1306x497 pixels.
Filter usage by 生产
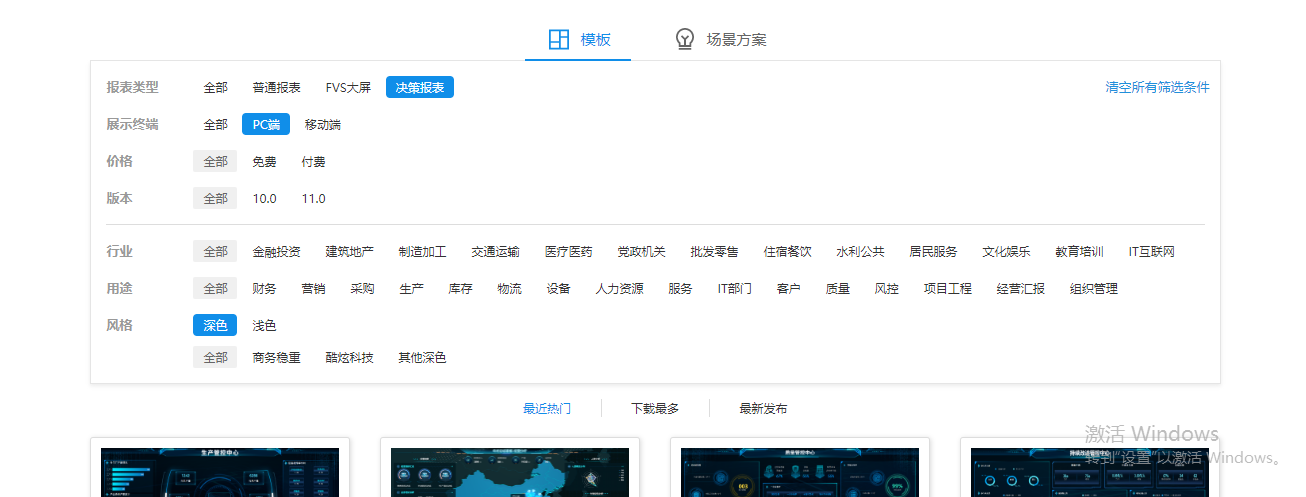point(411,288)
